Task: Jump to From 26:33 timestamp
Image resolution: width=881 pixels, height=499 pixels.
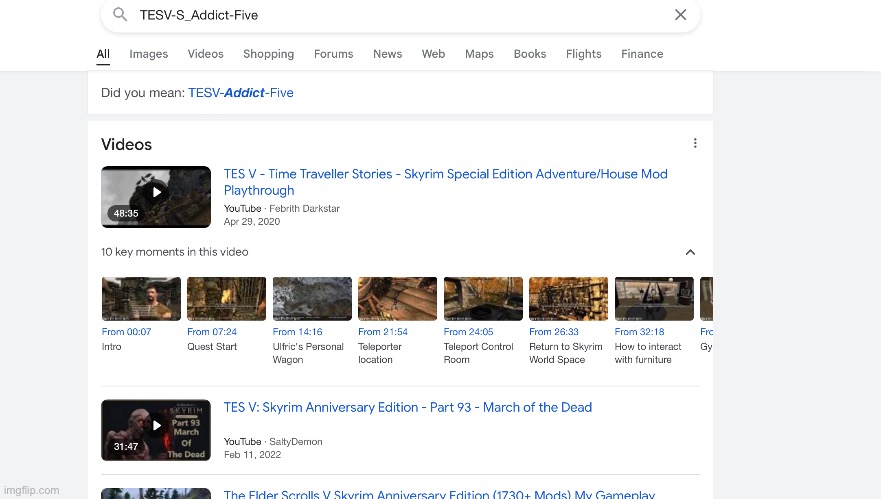Action: (x=553, y=332)
